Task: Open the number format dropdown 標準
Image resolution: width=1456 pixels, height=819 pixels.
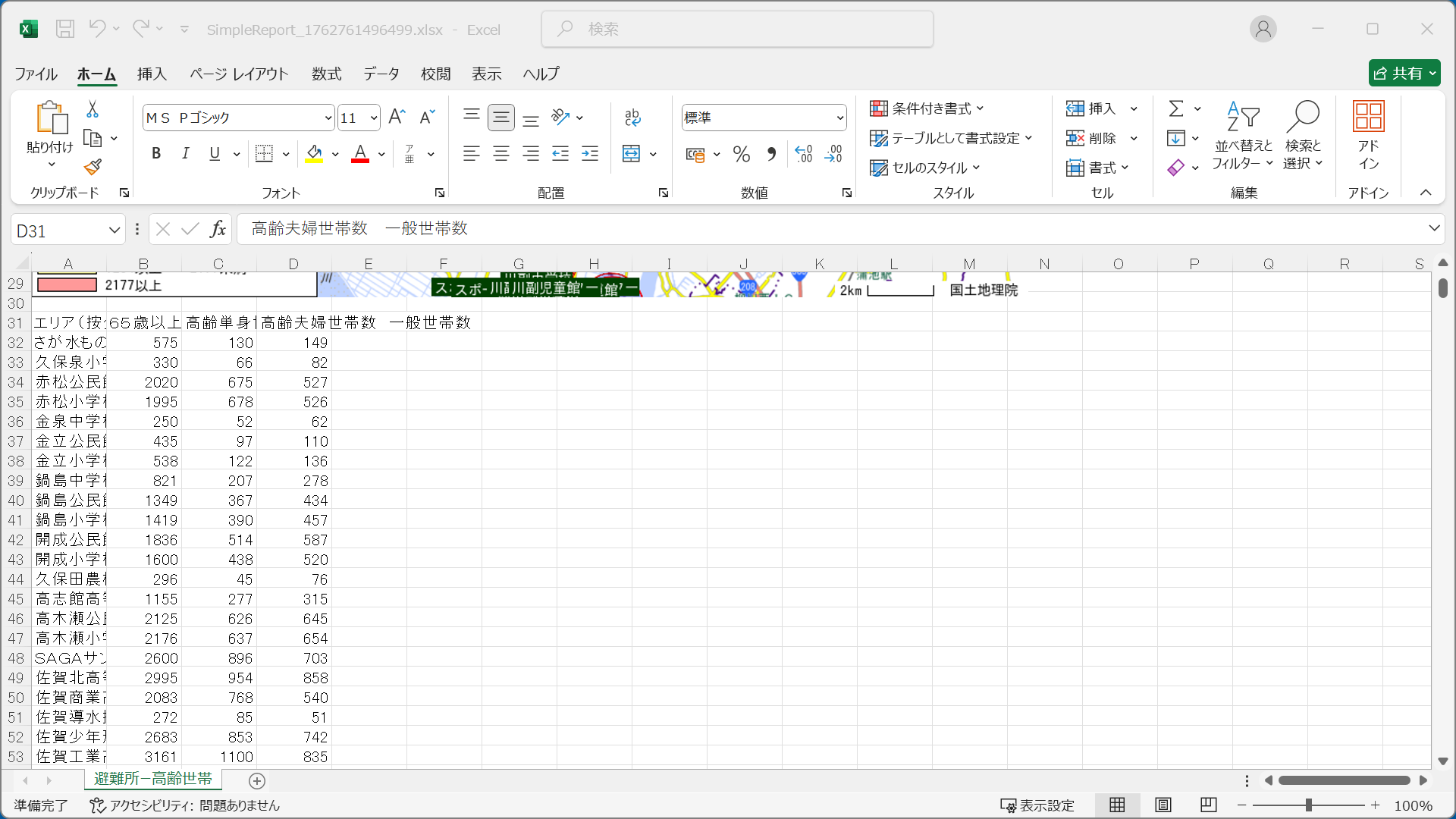Action: coord(839,118)
